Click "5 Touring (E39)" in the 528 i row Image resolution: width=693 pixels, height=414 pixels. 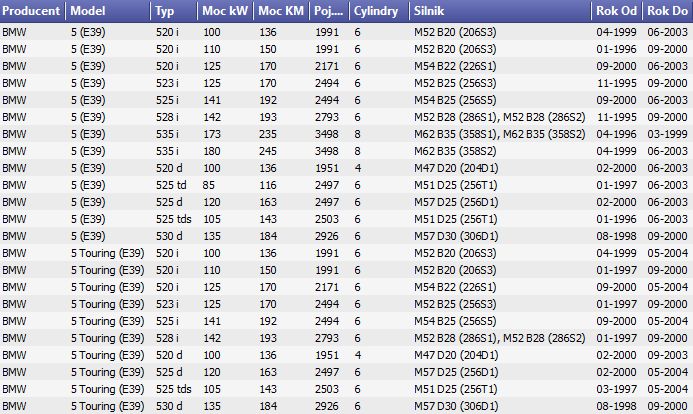[107, 338]
